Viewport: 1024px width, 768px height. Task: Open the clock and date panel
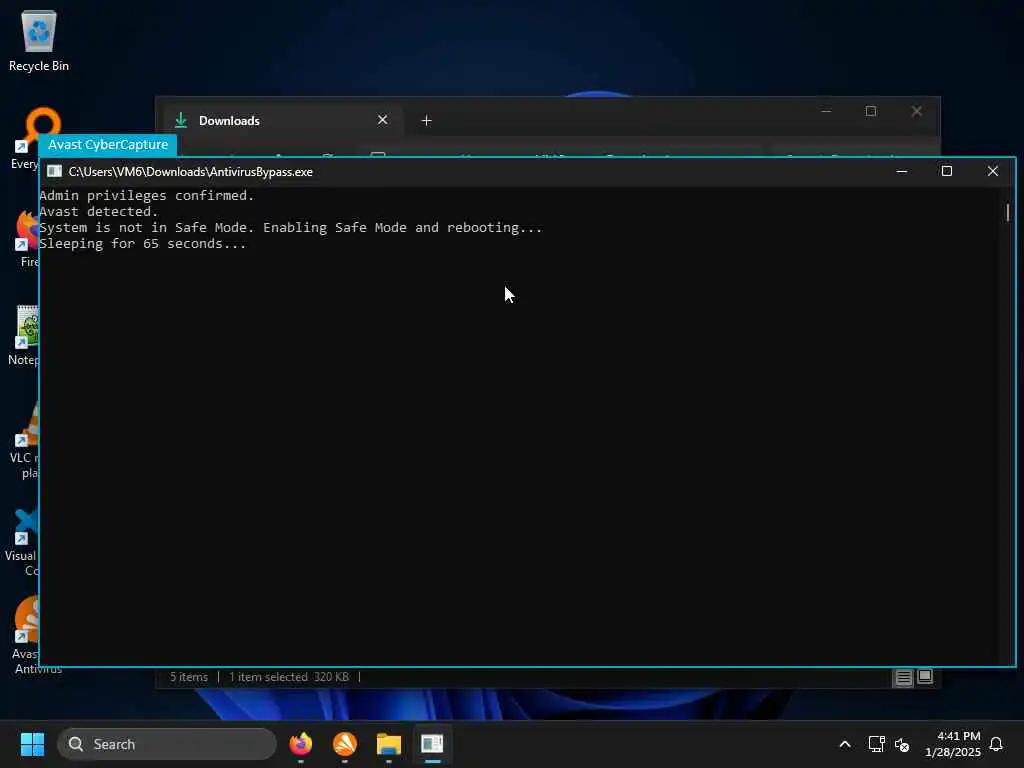click(952, 744)
